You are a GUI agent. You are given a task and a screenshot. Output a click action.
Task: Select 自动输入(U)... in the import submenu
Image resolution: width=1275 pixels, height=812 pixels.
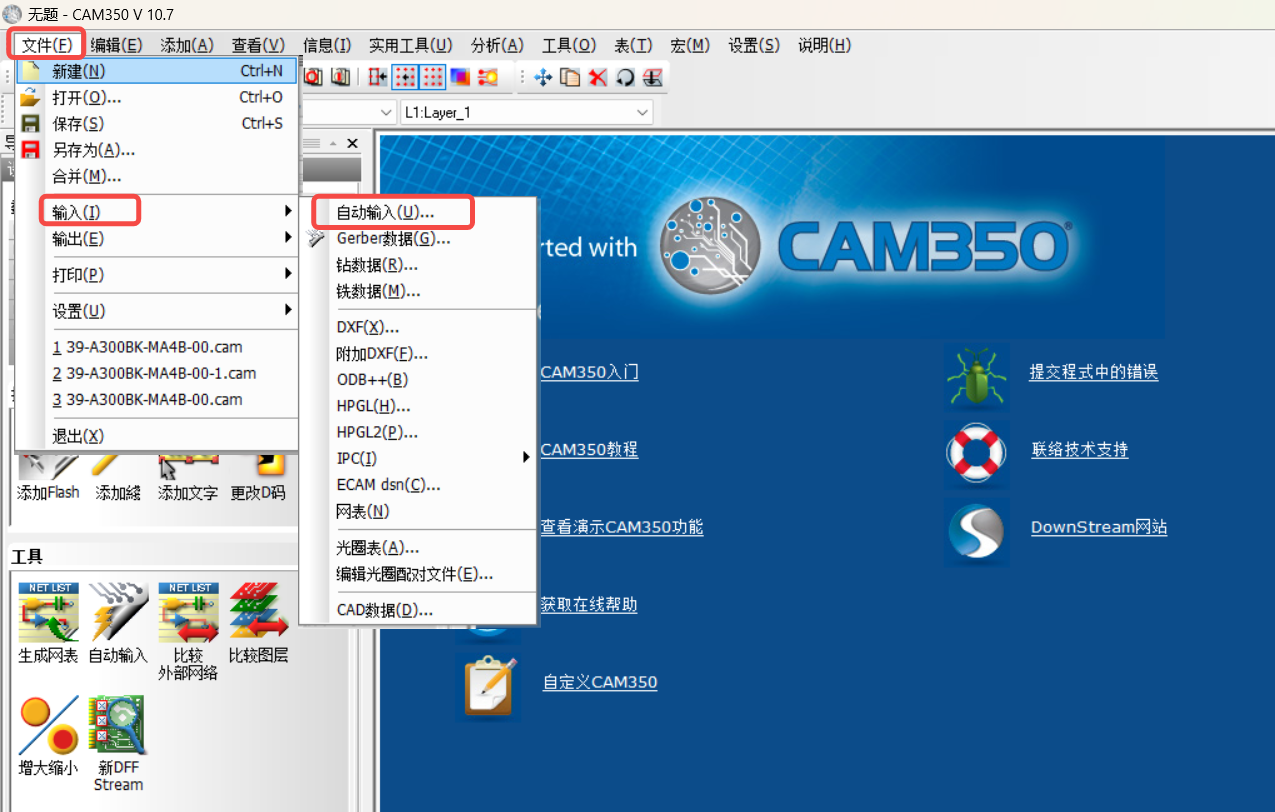click(x=418, y=212)
